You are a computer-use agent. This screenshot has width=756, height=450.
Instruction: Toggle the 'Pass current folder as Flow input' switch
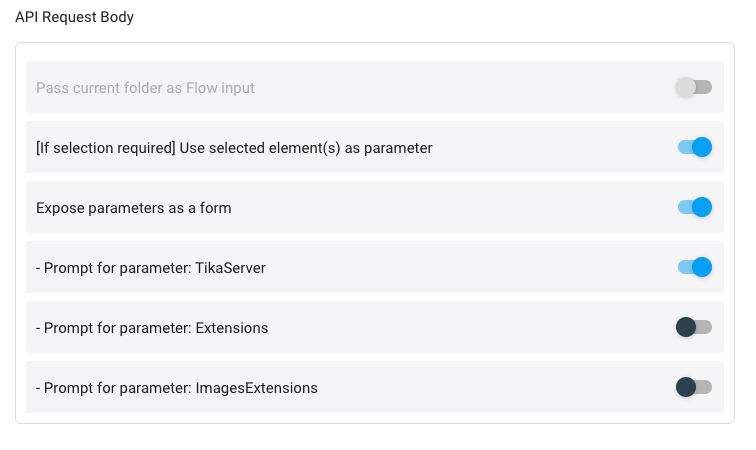[x=694, y=87]
